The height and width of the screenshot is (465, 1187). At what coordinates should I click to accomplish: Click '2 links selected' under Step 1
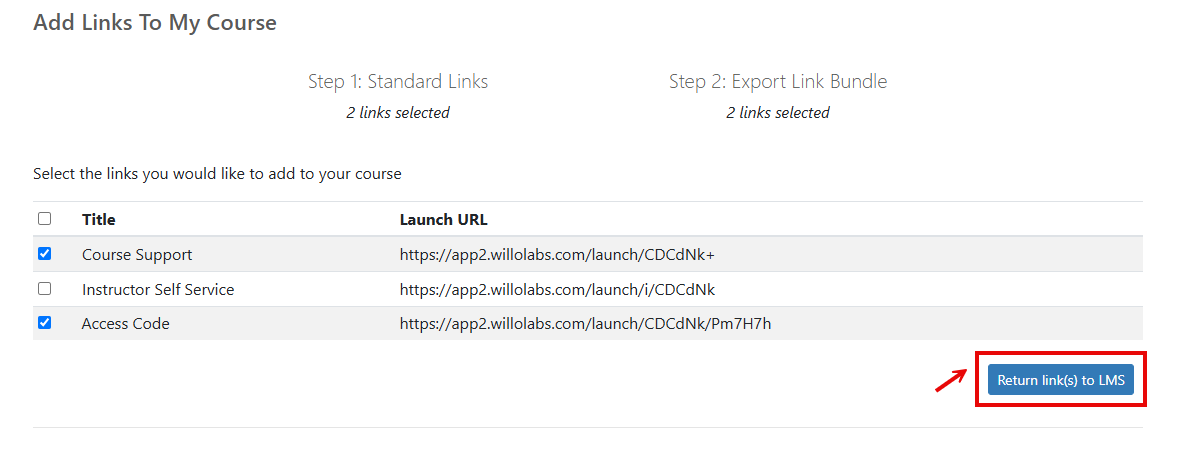[398, 113]
